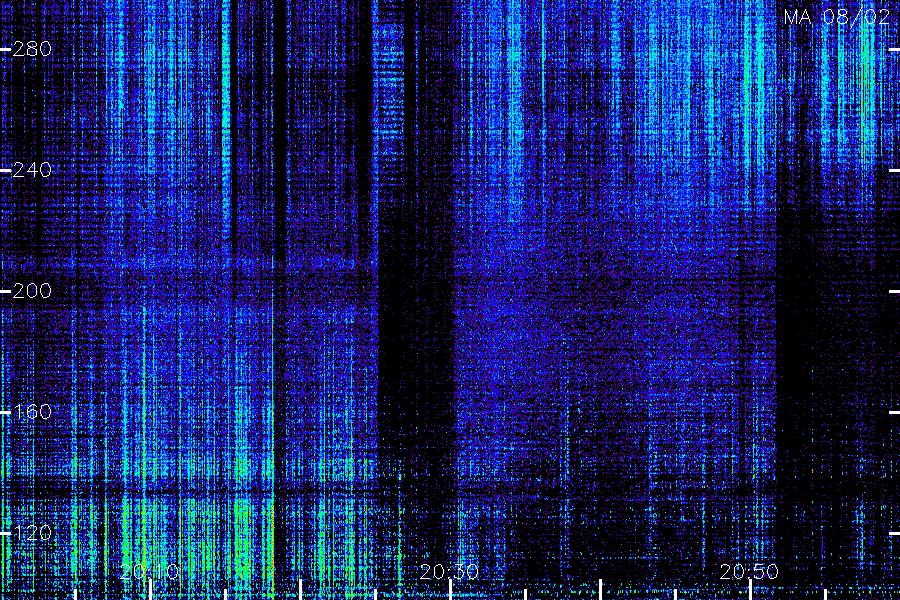
Task: Select the 160 frequency axis label
Action: click(32, 412)
